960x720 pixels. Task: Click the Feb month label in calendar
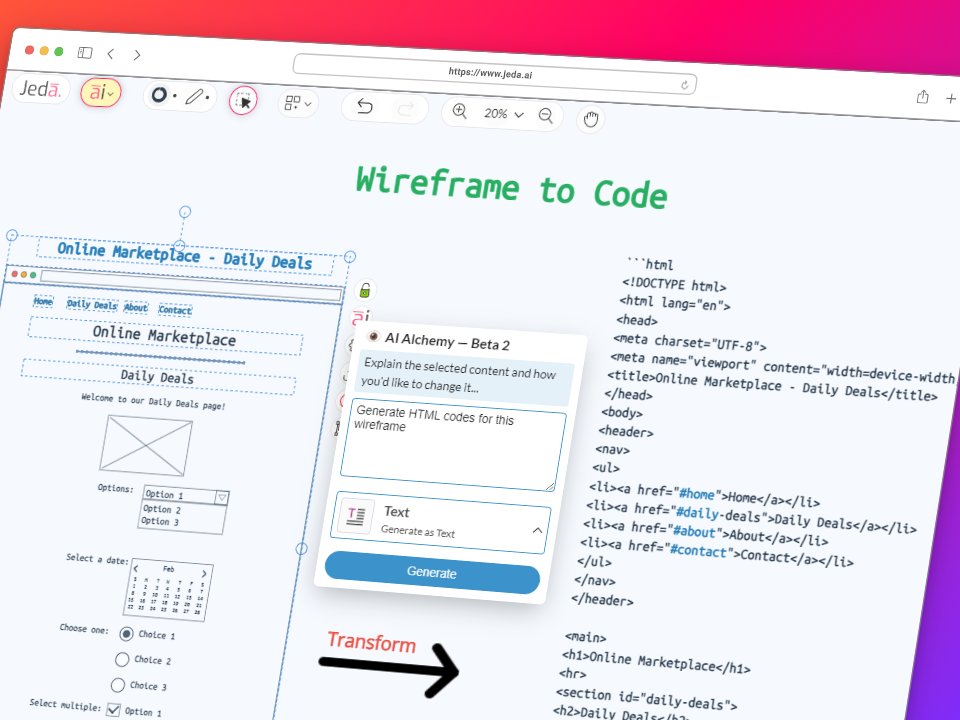coord(168,569)
